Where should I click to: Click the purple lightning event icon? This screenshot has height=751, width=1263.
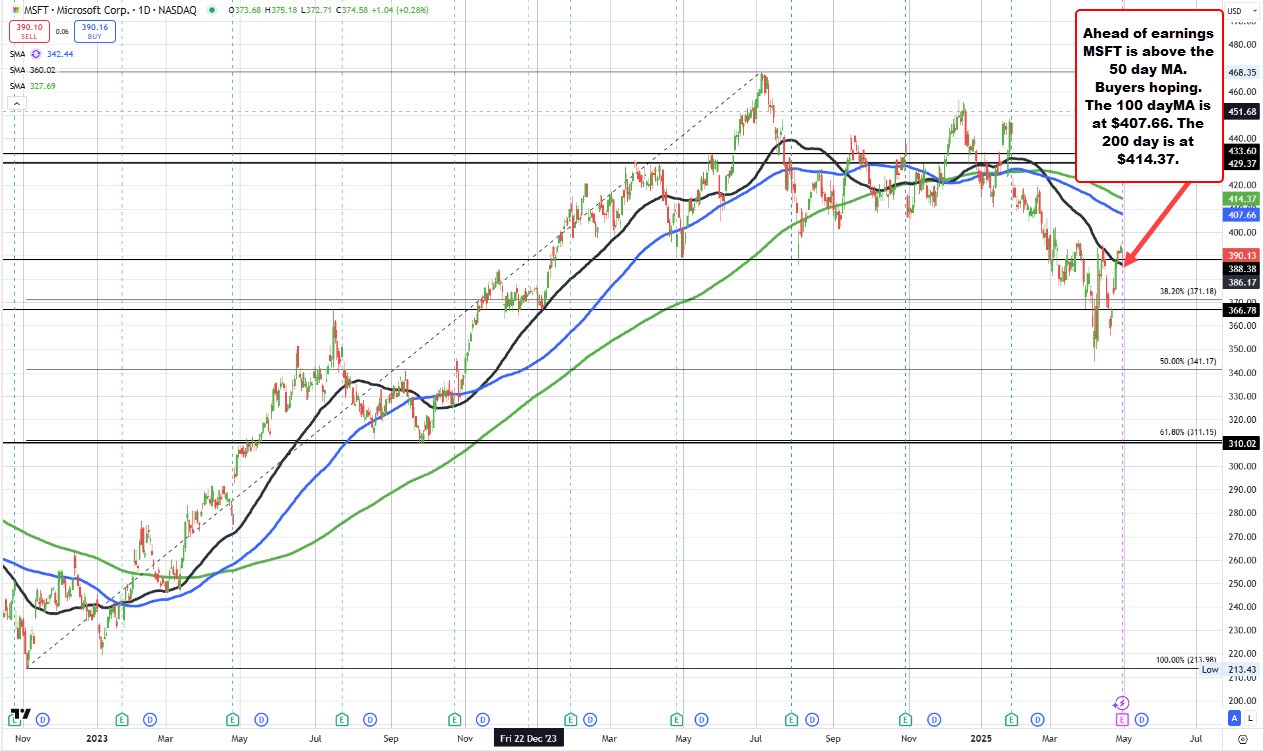tap(1121, 703)
